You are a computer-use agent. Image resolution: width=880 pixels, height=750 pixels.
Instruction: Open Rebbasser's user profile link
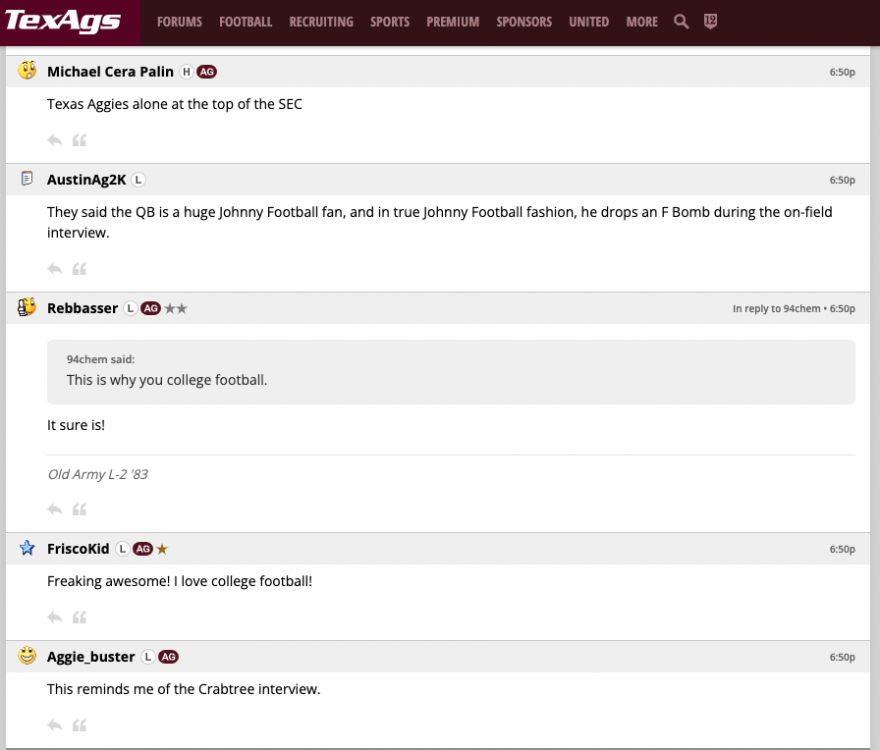point(82,308)
